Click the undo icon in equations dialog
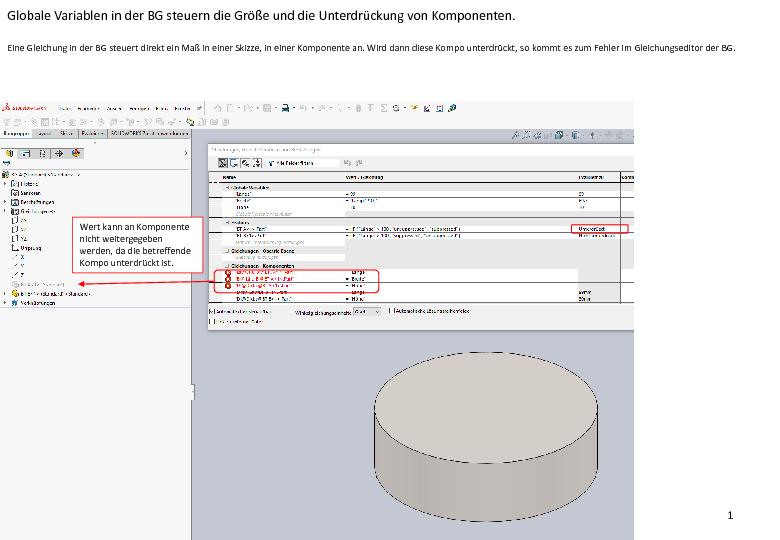This screenshot has height=540, width=780. (x=347, y=163)
